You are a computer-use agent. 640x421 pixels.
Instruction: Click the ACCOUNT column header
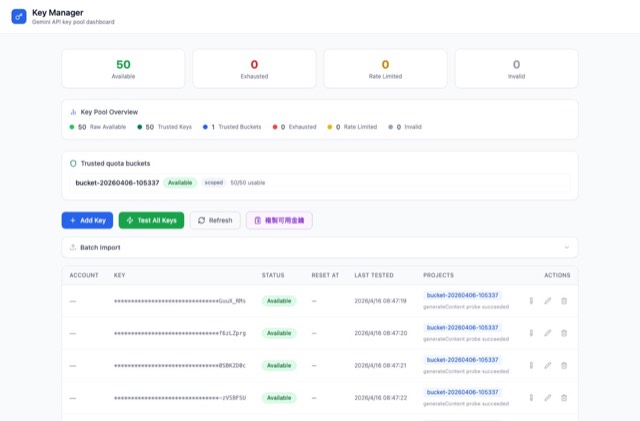coord(84,275)
